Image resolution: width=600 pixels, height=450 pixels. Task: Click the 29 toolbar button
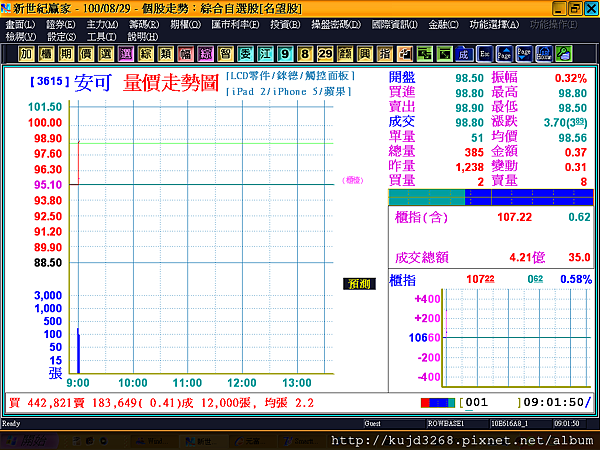click(x=325, y=54)
